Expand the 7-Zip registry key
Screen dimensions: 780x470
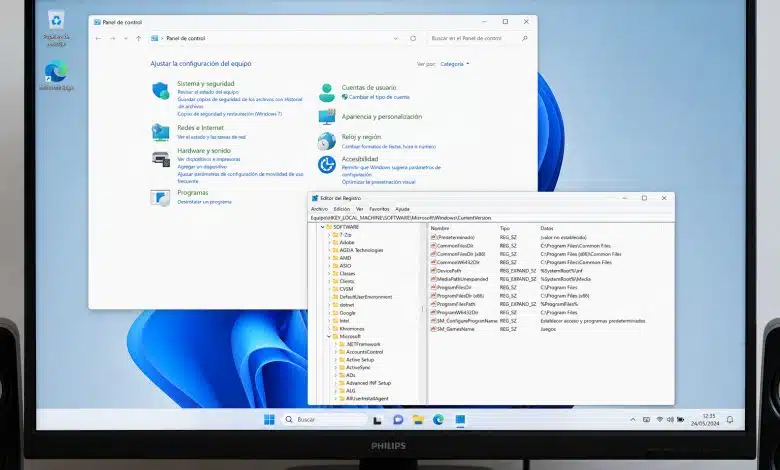(x=329, y=235)
